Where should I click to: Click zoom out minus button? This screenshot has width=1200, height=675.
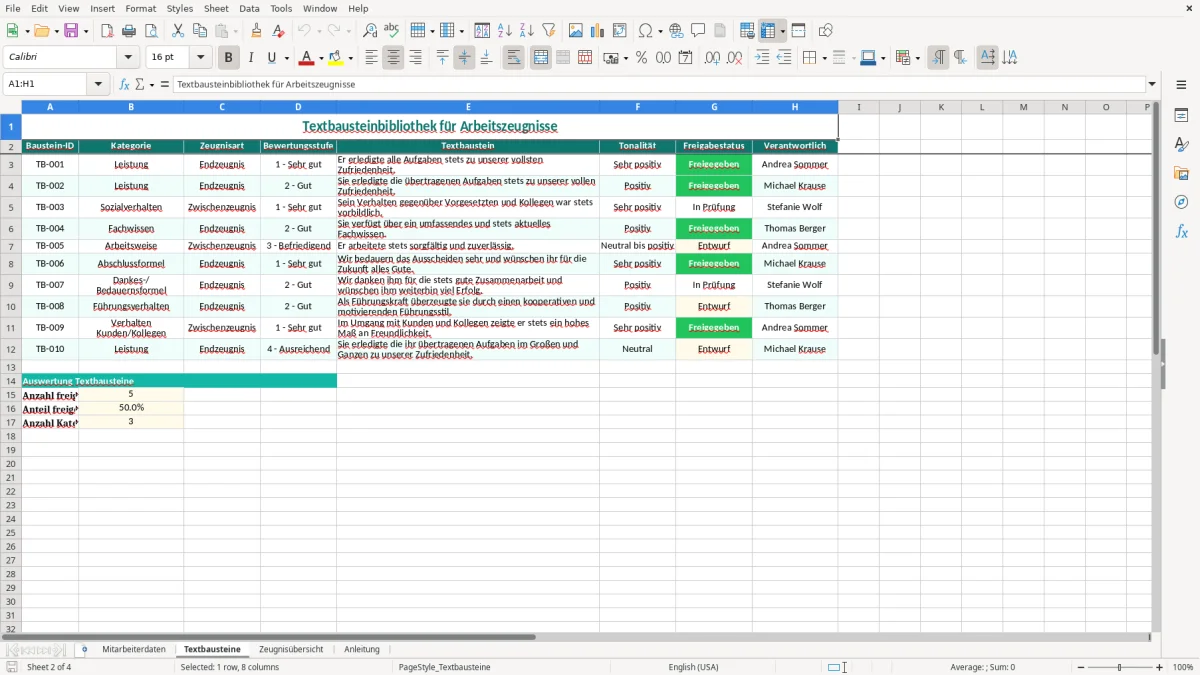1080,667
